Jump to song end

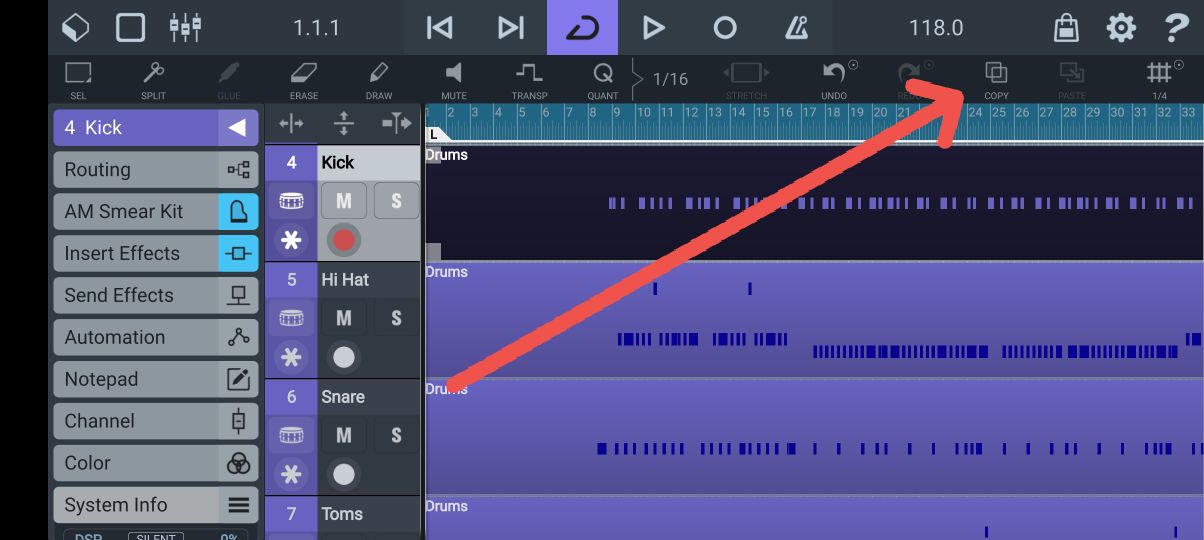click(x=510, y=27)
